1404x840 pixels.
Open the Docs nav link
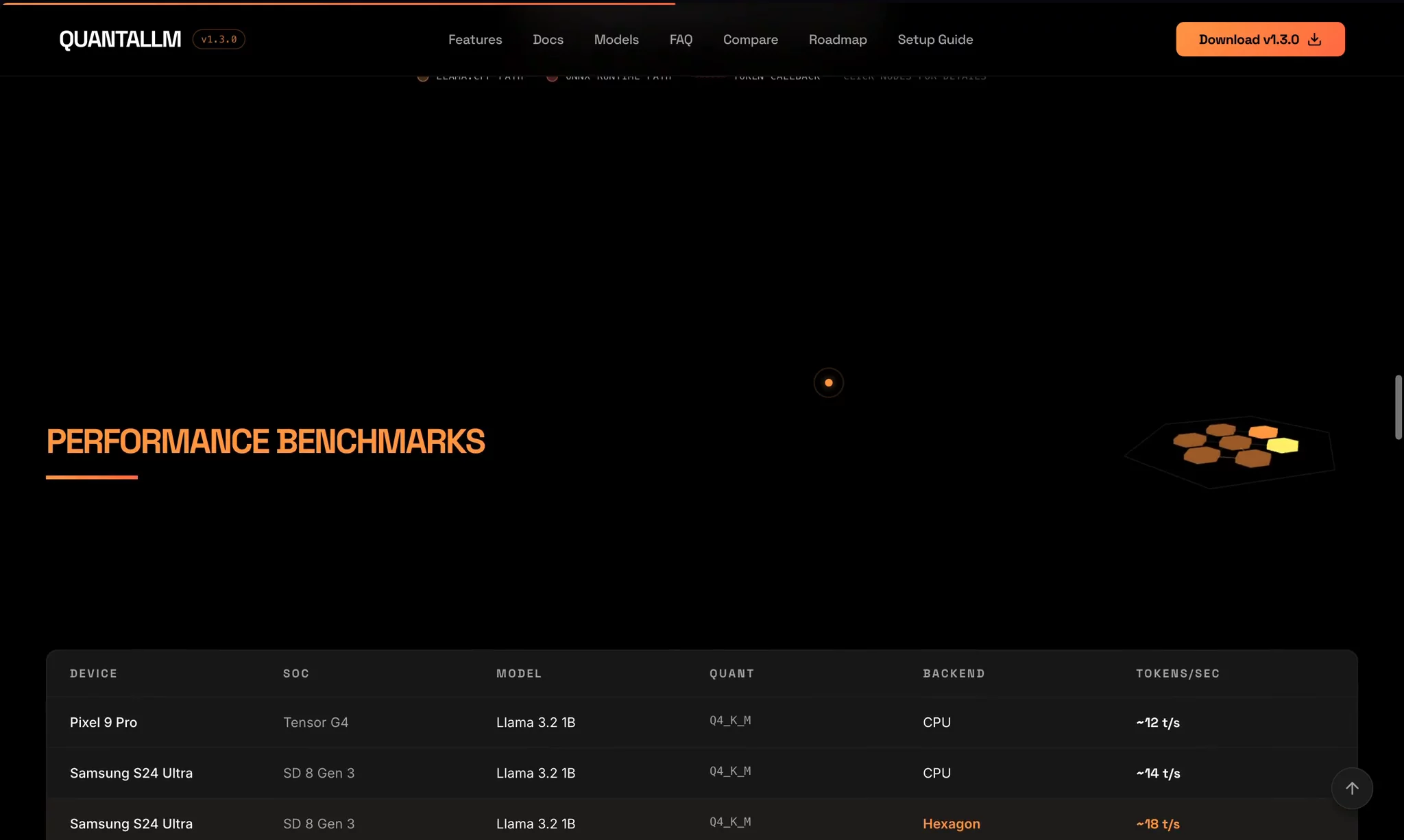coord(548,39)
